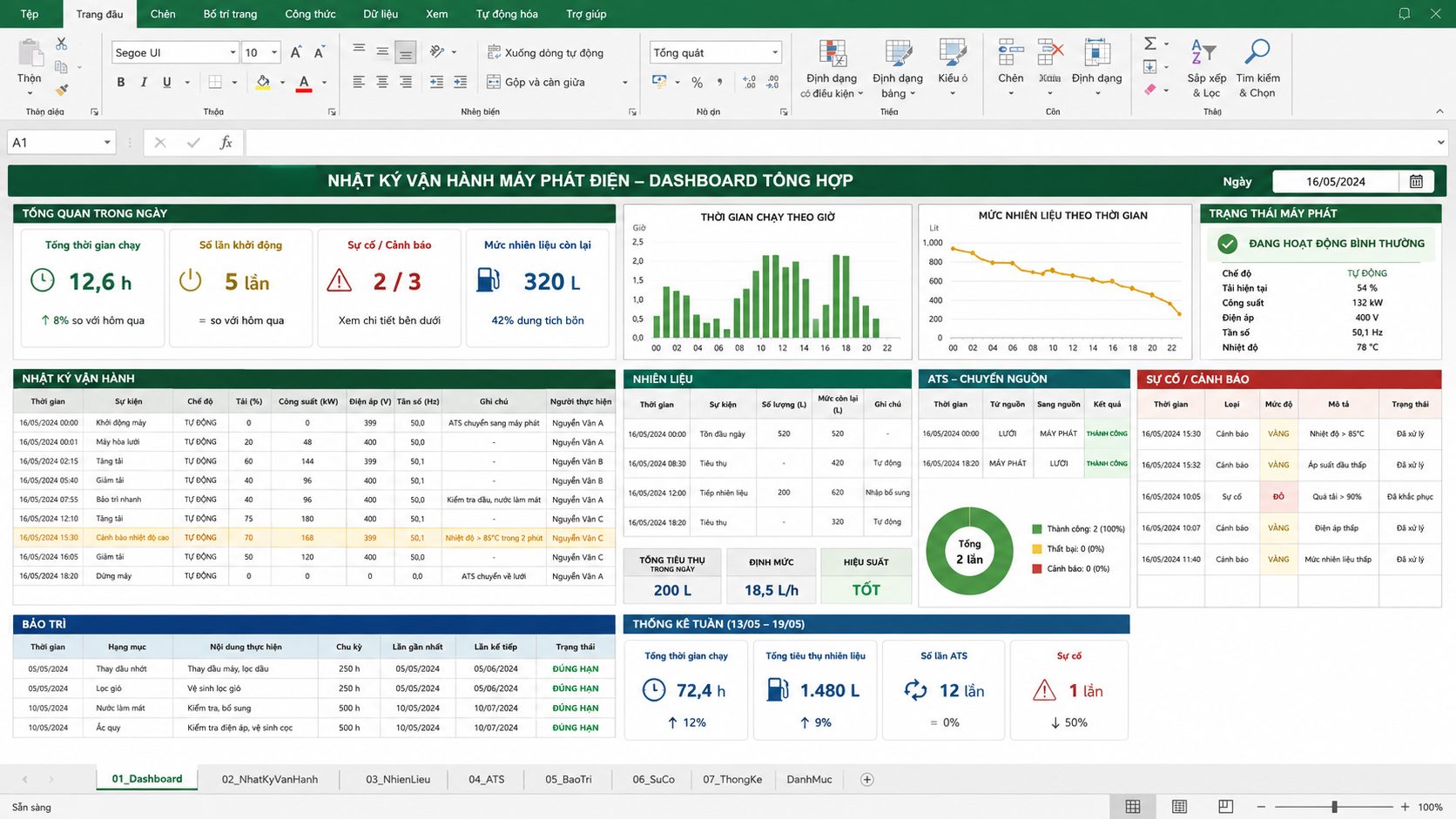The image size is (1456, 819).
Task: Click the accounting currency format icon
Action: coord(660,82)
